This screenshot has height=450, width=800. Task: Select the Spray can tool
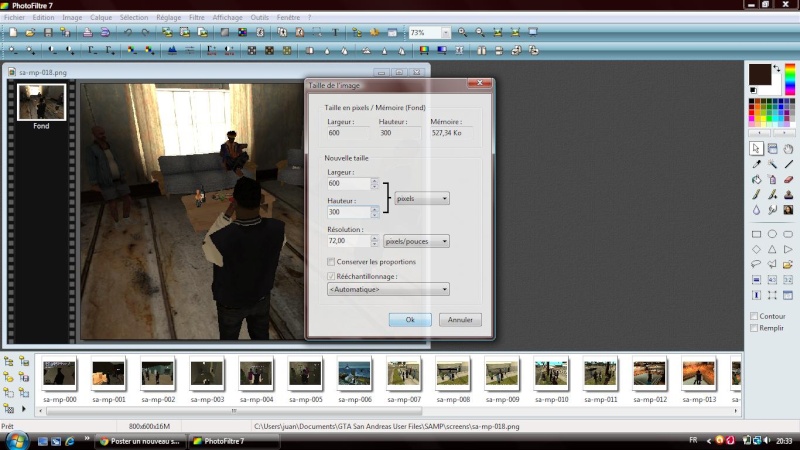(772, 179)
